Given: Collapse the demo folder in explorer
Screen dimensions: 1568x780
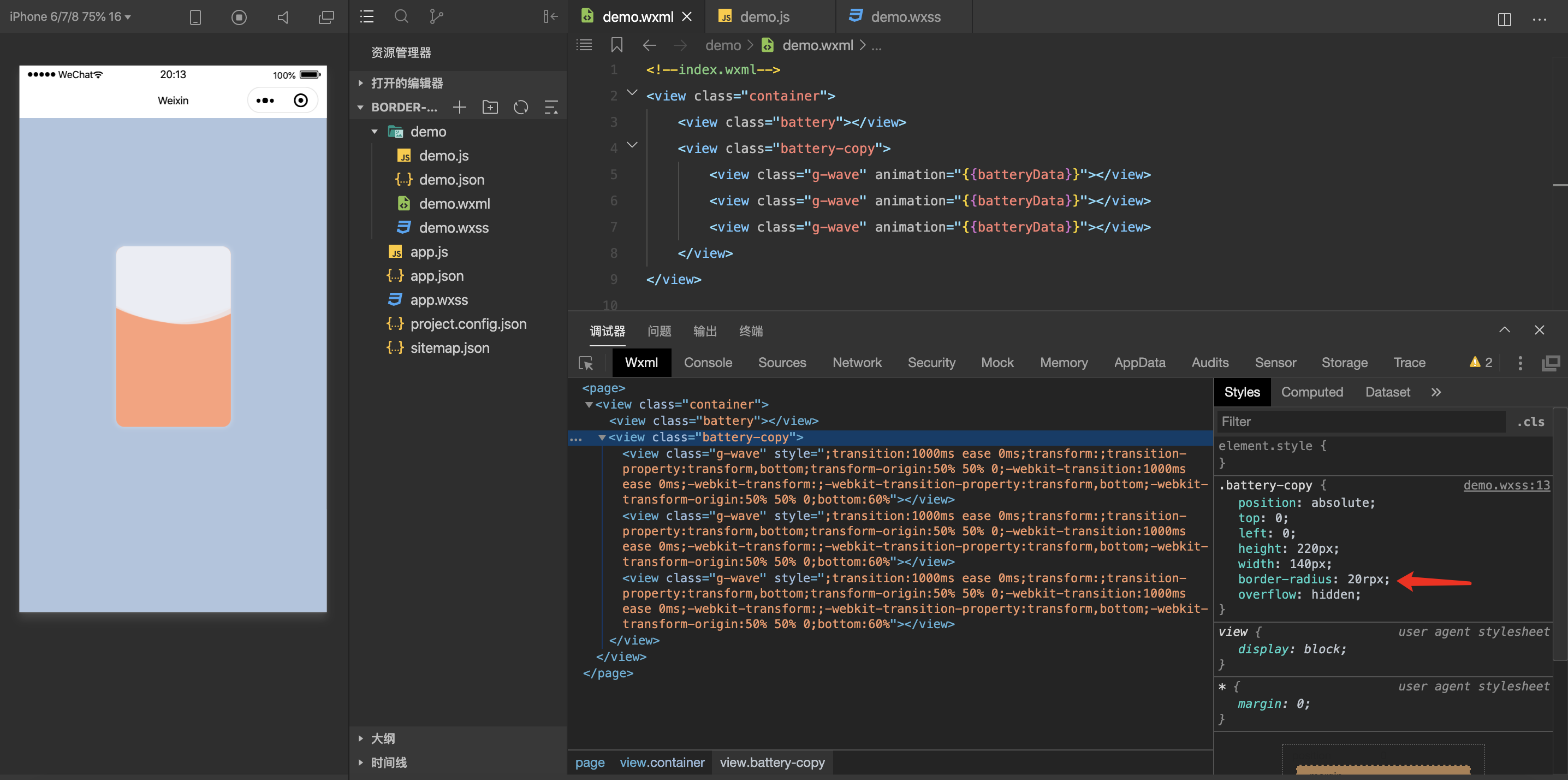Looking at the screenshot, I should (x=375, y=132).
